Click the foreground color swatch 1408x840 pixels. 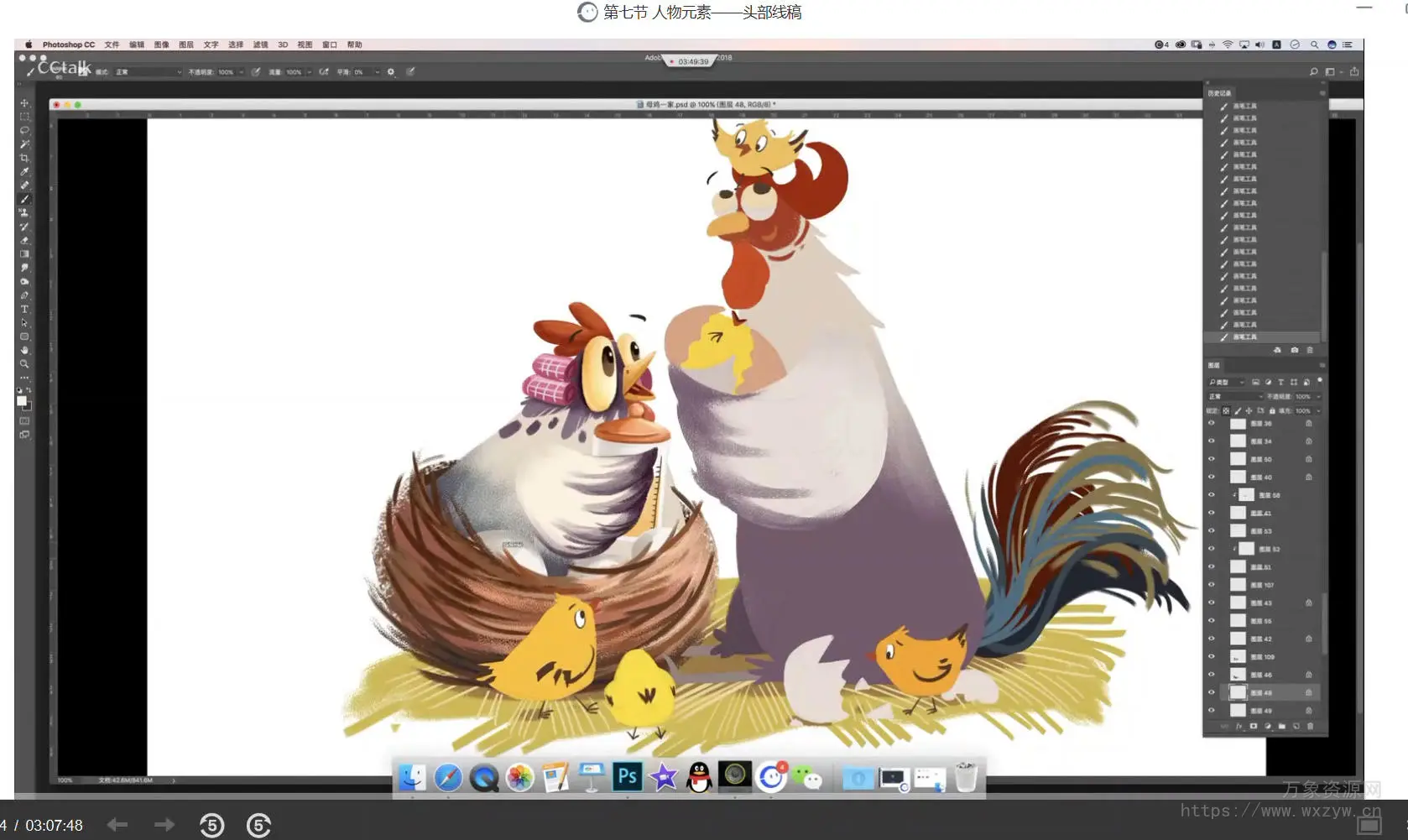point(22,401)
